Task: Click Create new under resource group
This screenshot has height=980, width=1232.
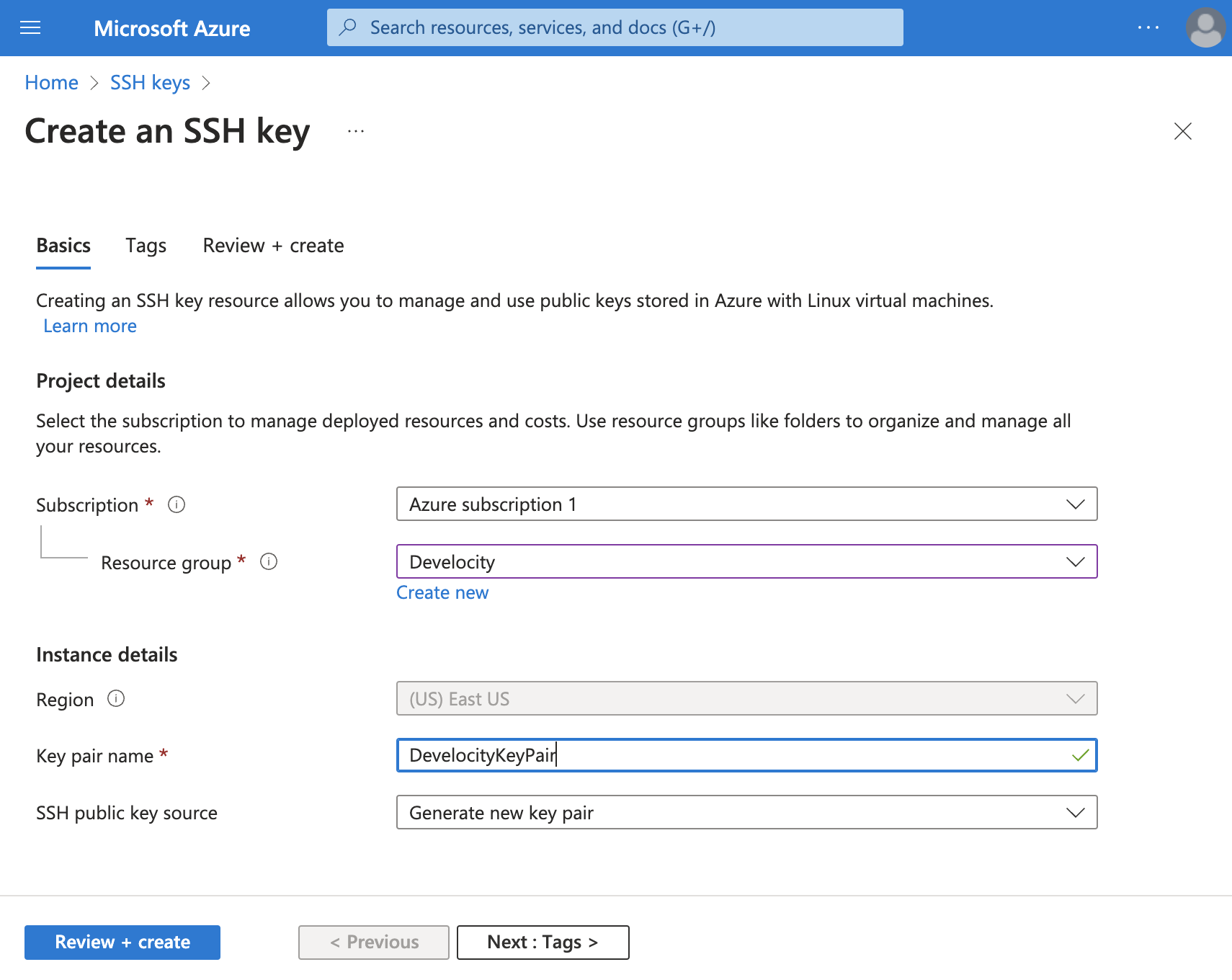Action: pos(442,592)
